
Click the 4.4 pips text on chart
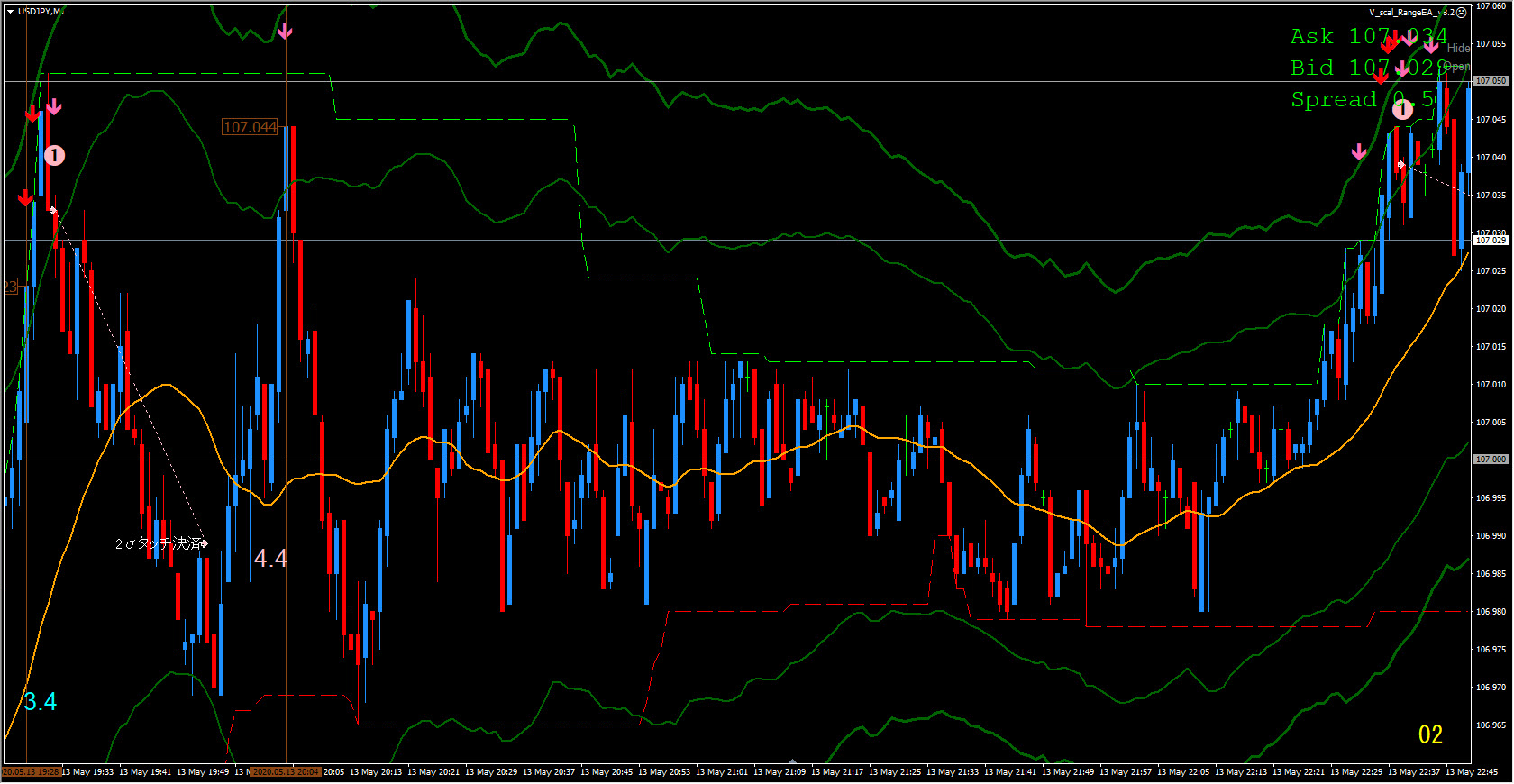click(270, 559)
